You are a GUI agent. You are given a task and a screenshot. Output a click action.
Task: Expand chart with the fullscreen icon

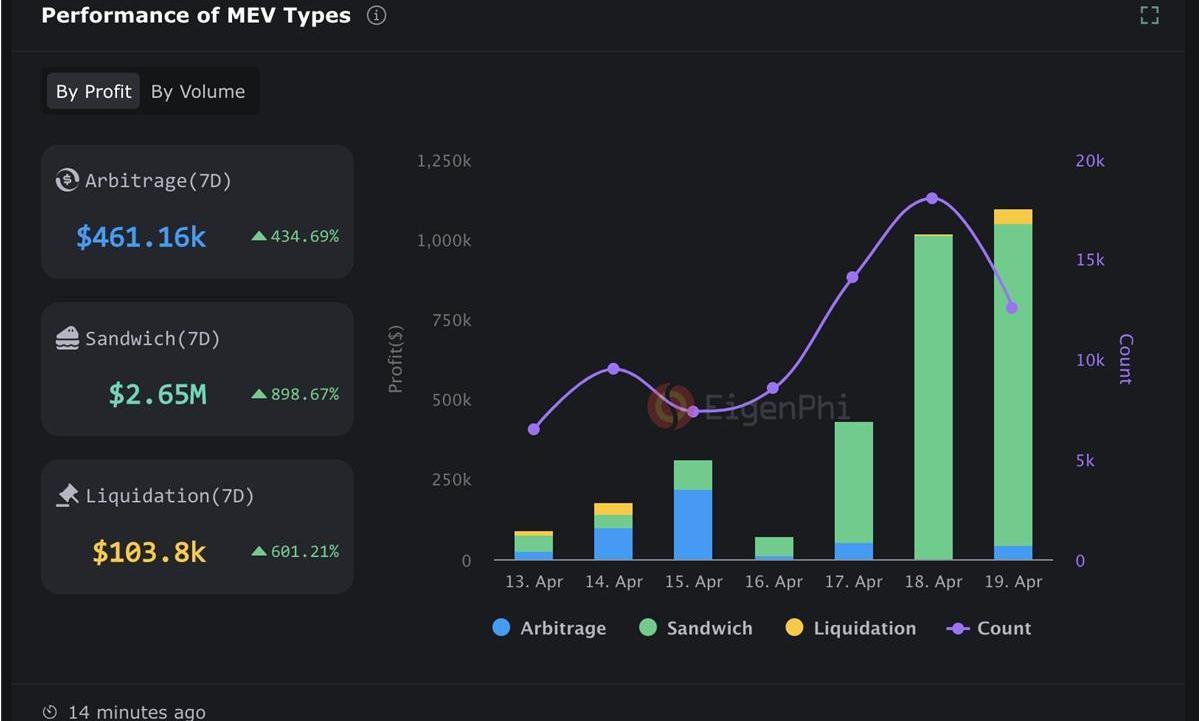pos(1149,15)
